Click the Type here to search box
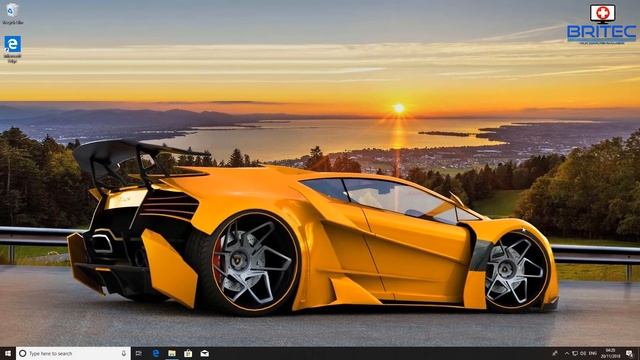Viewport: 640px width, 360px height. [73, 353]
